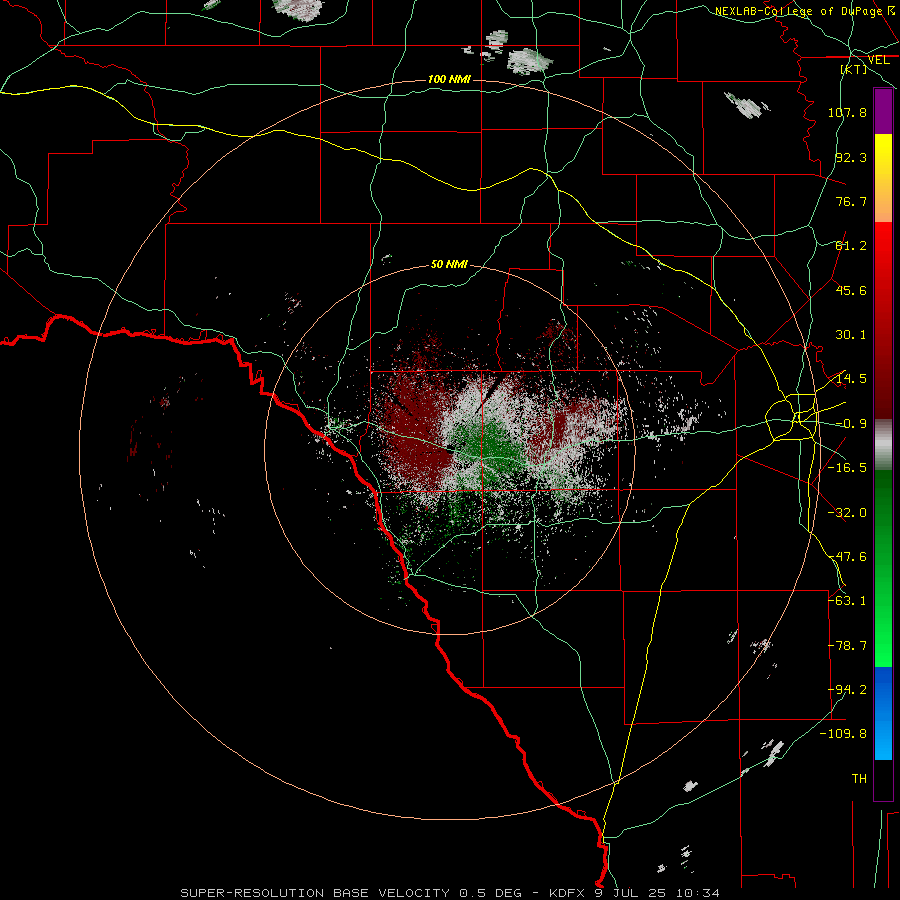Viewport: 900px width, 900px height.
Task: Click the 30.1 velocity scale value
Action: coord(851,335)
